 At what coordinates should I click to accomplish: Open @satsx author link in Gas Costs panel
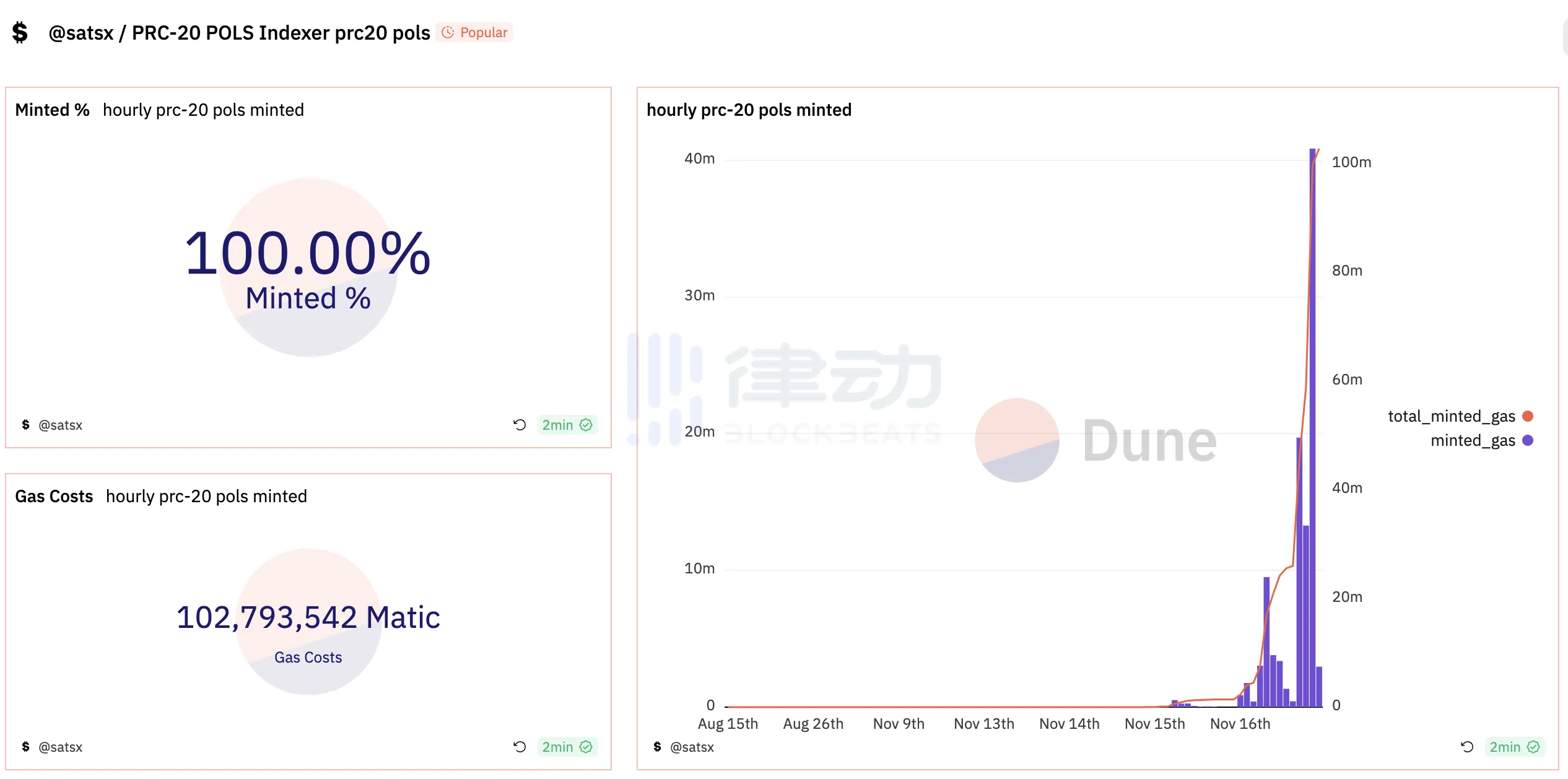click(x=60, y=747)
